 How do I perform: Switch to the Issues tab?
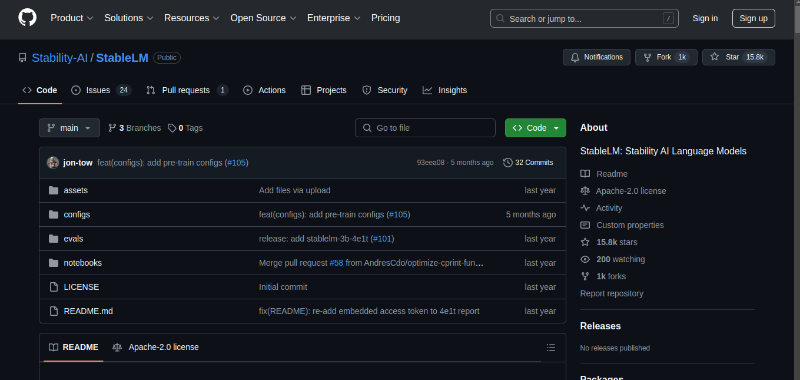(101, 90)
